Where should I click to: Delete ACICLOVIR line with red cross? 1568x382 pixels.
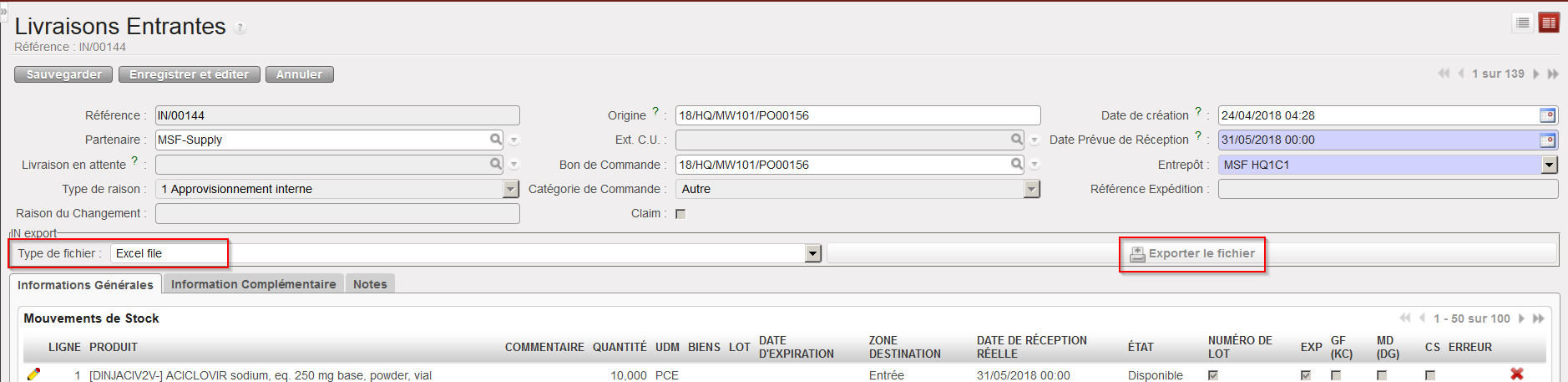(x=1517, y=374)
